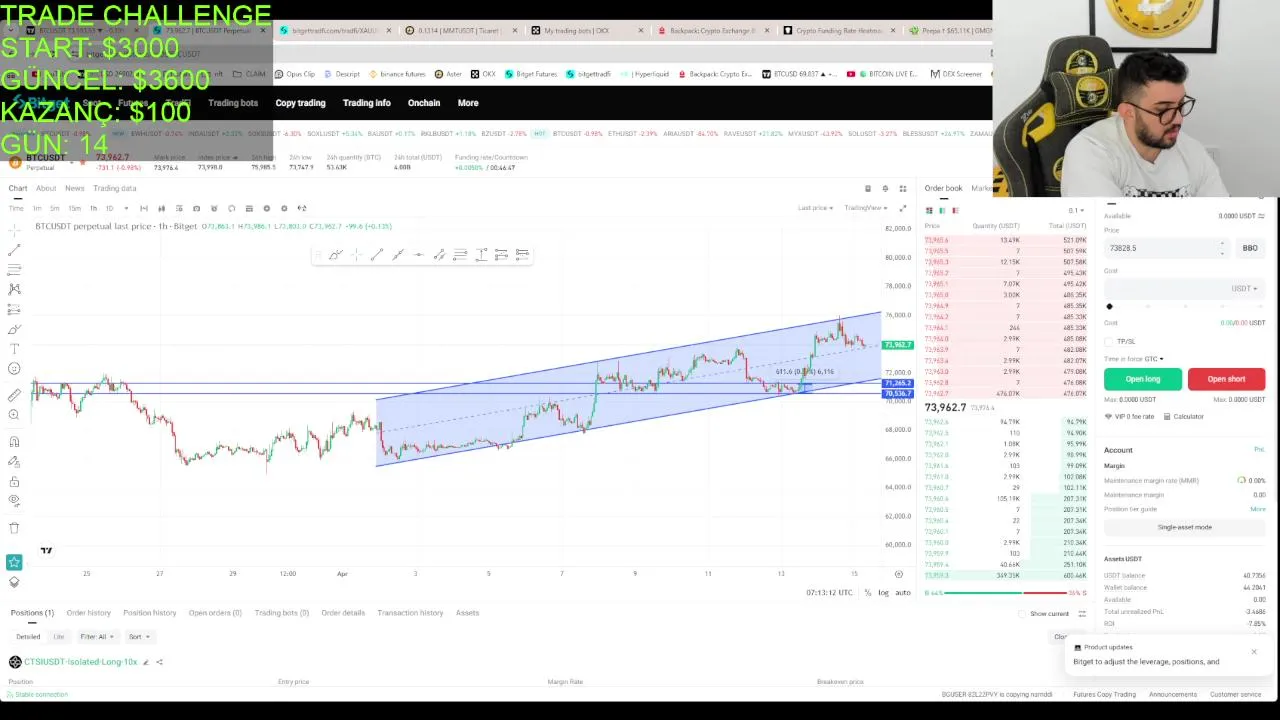1280x720 pixels.
Task: Select the crosshair cursor tool in chart sidebar
Action: click(x=14, y=228)
